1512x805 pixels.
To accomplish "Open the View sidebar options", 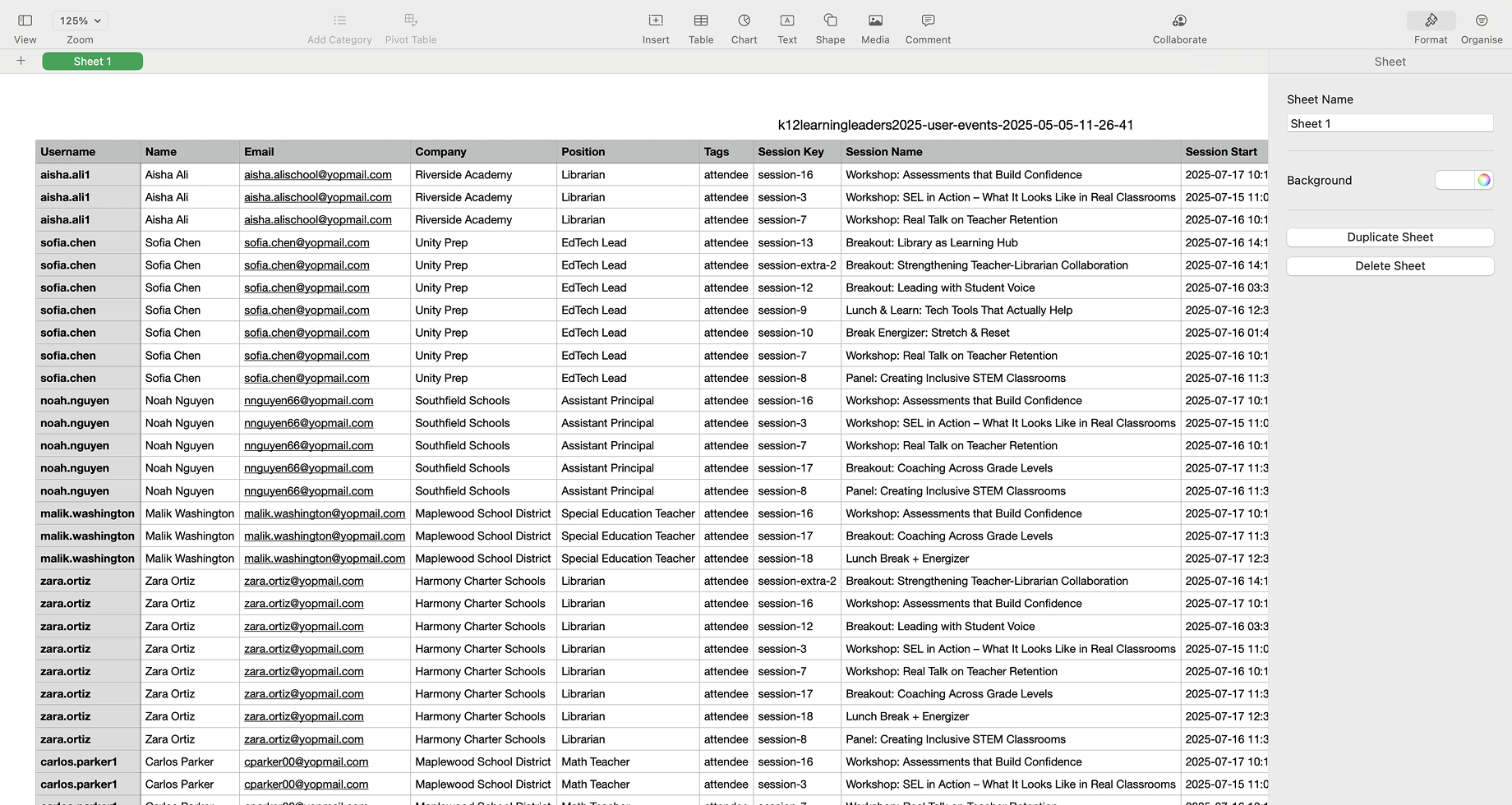I will click(x=25, y=21).
